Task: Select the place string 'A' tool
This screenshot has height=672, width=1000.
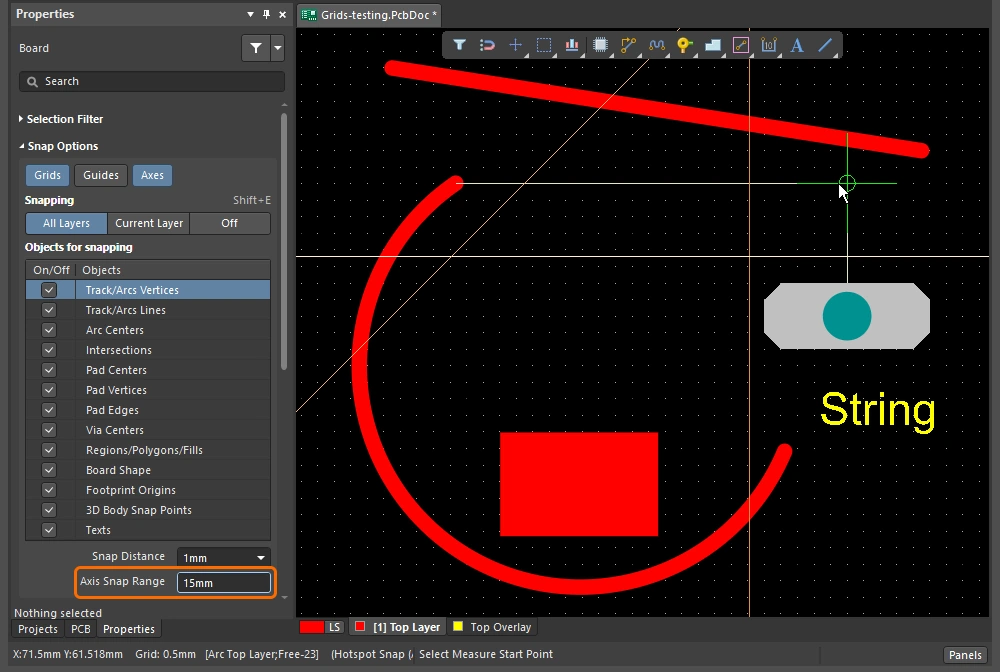Action: [x=797, y=45]
